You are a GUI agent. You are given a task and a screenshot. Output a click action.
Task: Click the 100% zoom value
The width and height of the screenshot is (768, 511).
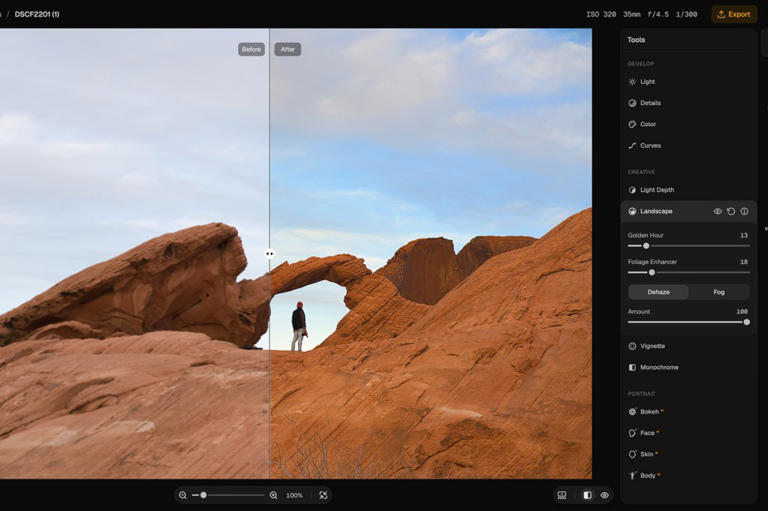coord(294,495)
